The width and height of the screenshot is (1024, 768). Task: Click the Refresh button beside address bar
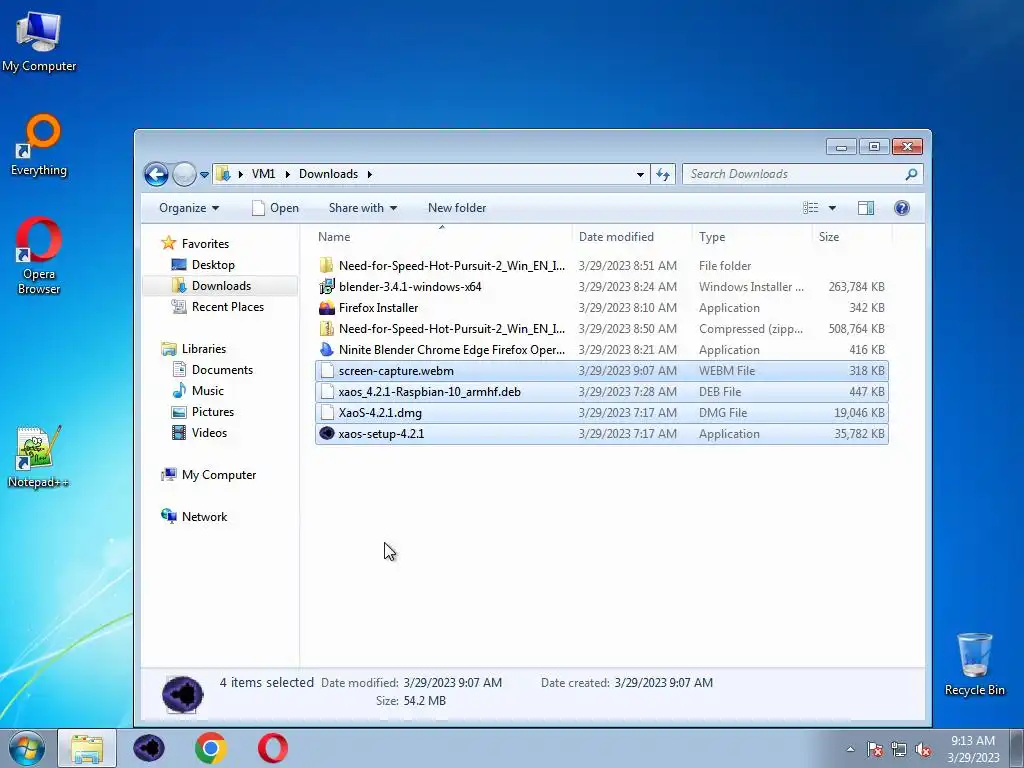pos(663,174)
